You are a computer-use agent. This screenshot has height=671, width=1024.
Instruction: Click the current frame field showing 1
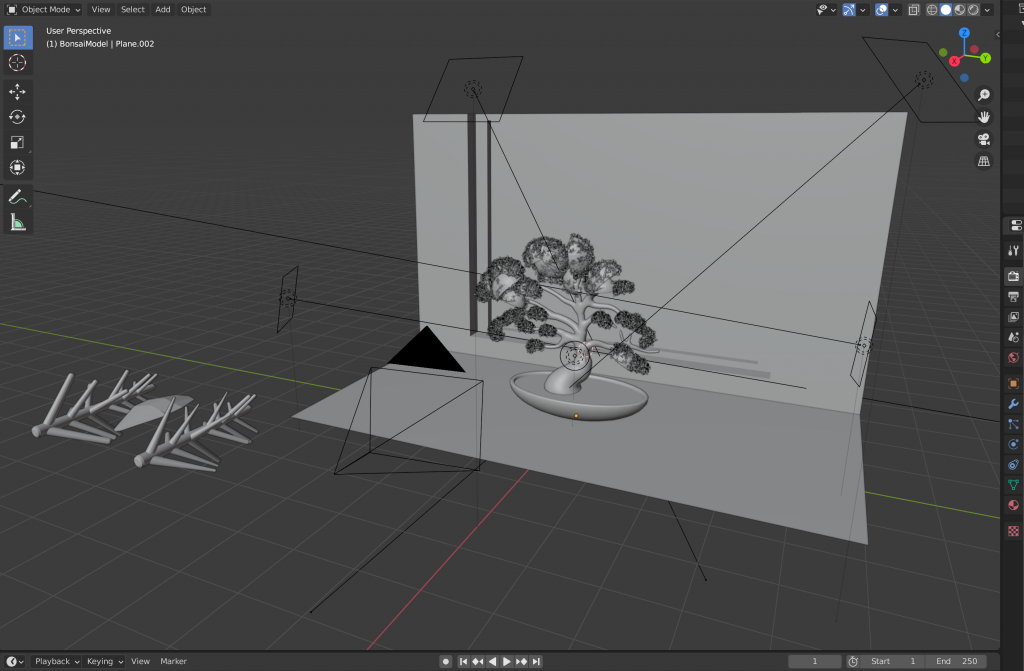click(814, 661)
